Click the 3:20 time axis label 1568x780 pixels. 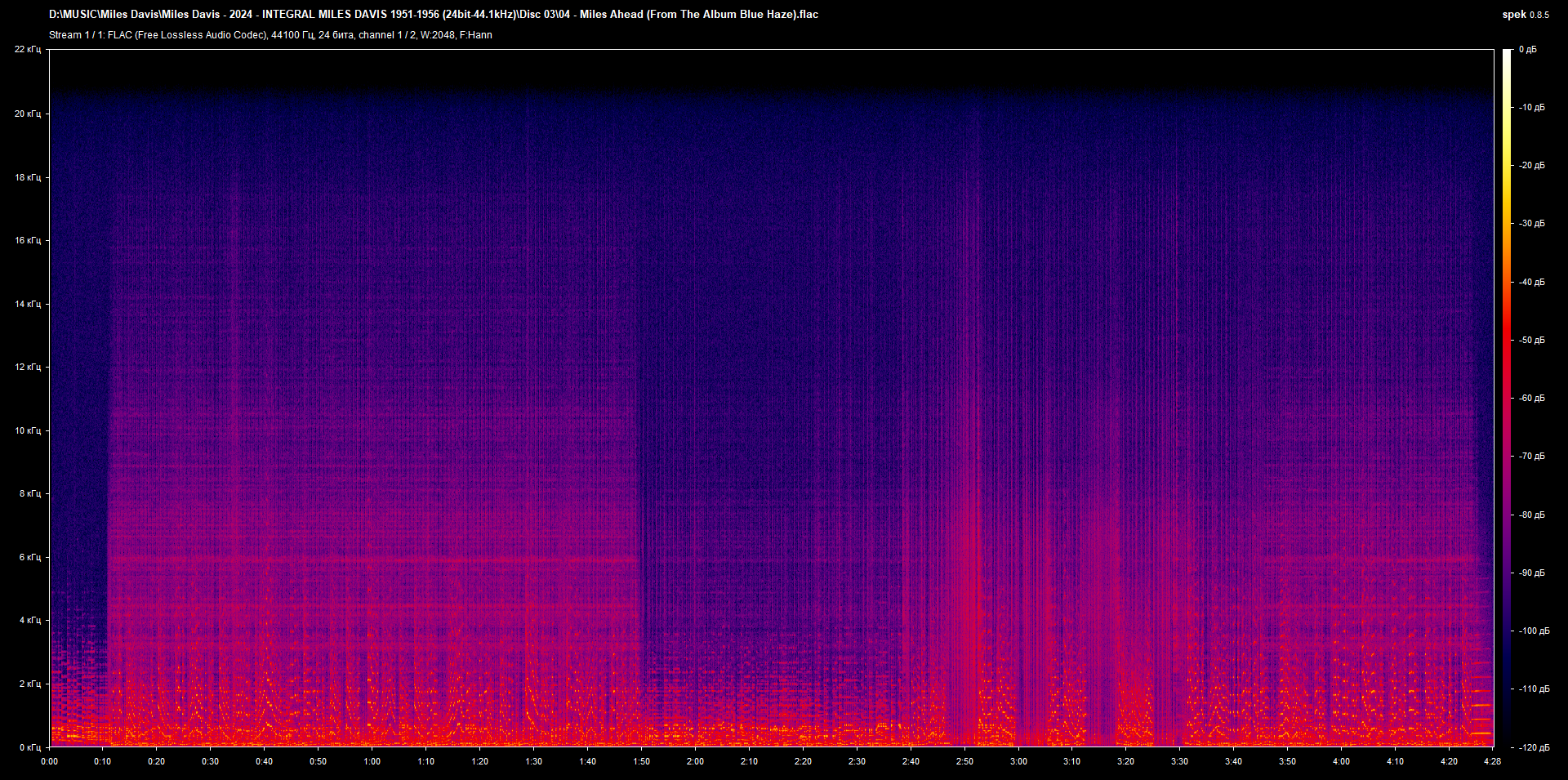[x=1125, y=761]
